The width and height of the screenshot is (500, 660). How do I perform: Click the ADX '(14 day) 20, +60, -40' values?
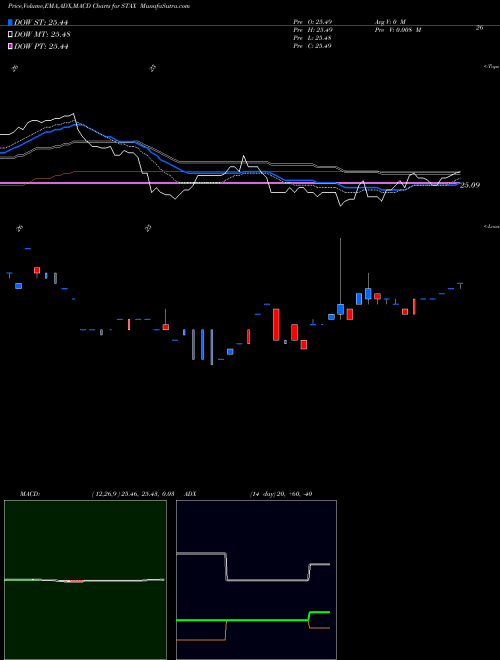tap(281, 494)
